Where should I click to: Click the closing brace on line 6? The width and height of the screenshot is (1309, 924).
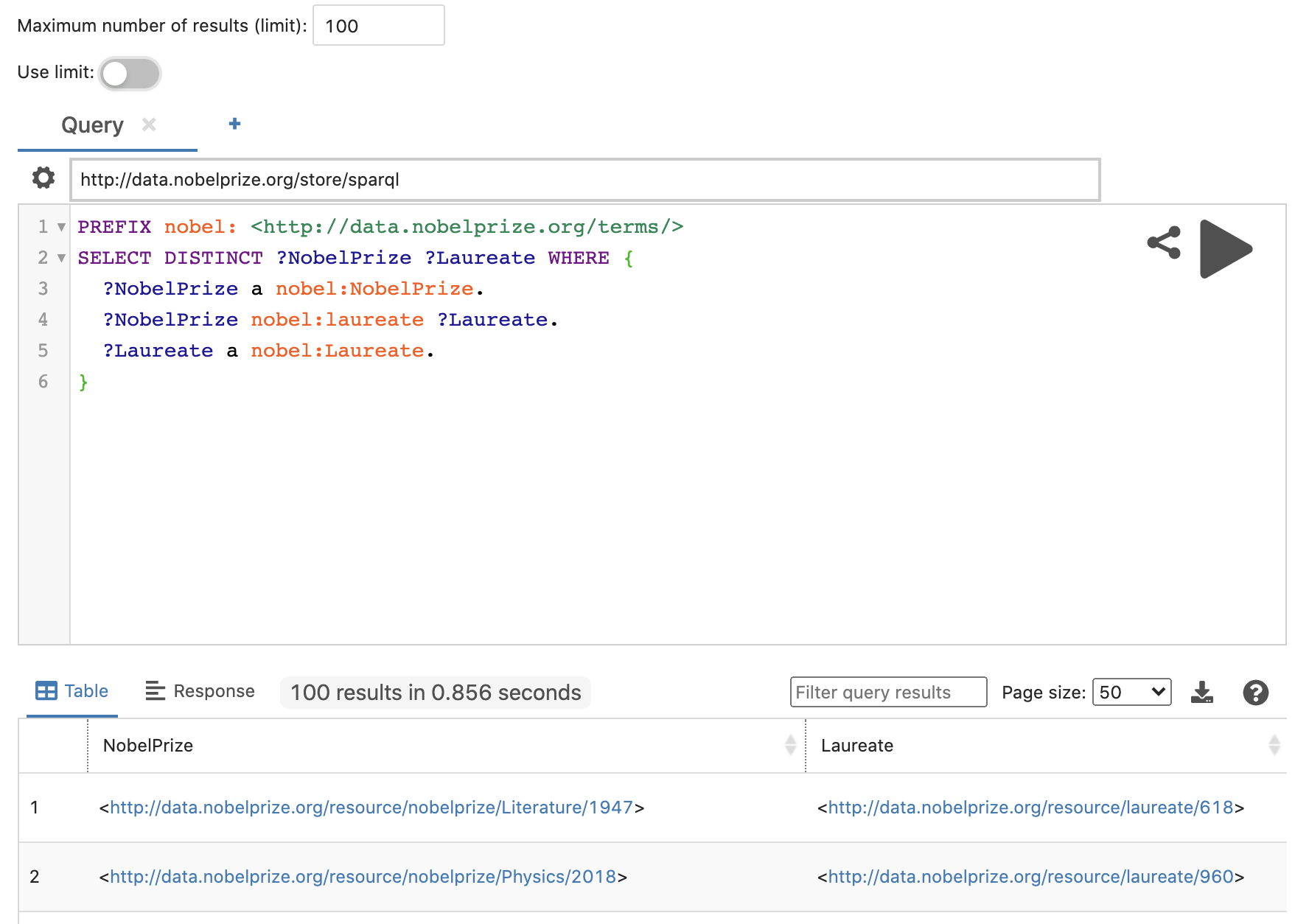tap(83, 382)
